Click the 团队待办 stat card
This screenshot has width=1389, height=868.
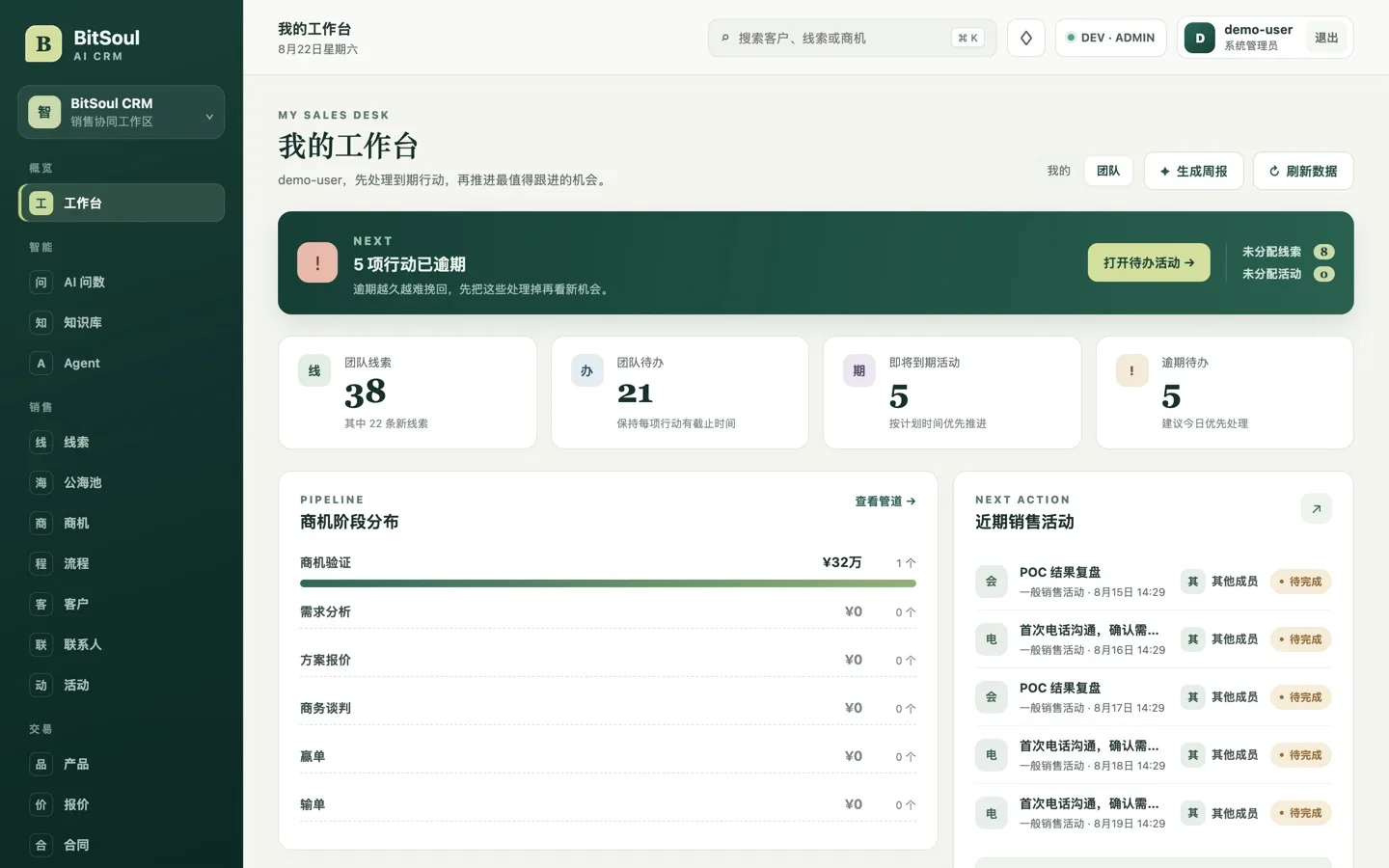(680, 393)
